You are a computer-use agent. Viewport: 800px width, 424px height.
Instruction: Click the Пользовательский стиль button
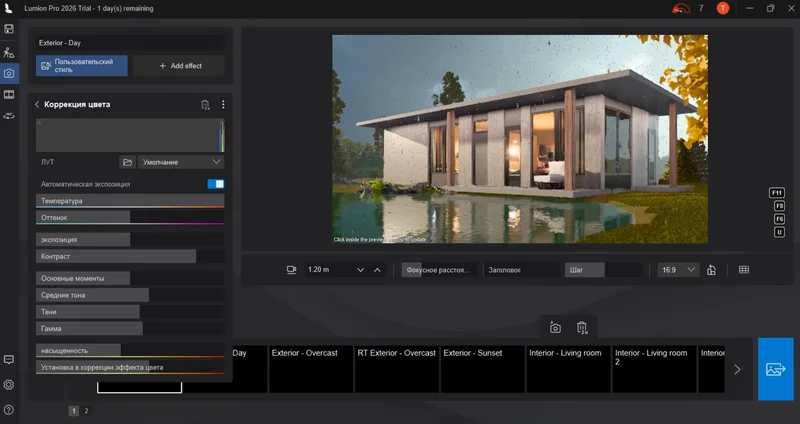82,66
